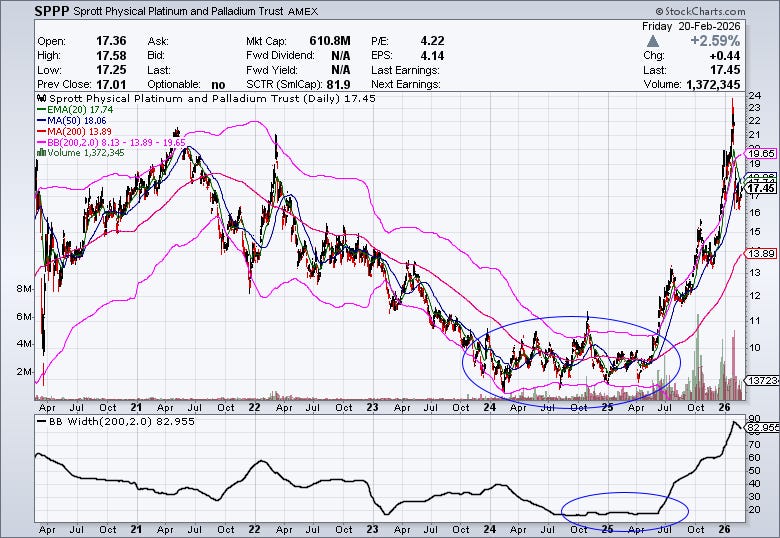The height and width of the screenshot is (538, 780).
Task: Click the Volume value 1,372,345 in header
Action: [713, 85]
